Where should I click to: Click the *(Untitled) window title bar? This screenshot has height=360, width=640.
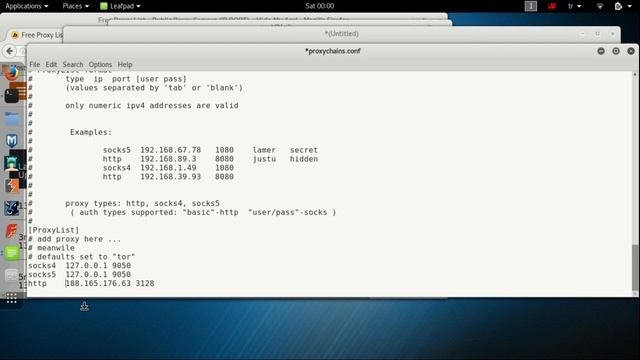point(342,34)
